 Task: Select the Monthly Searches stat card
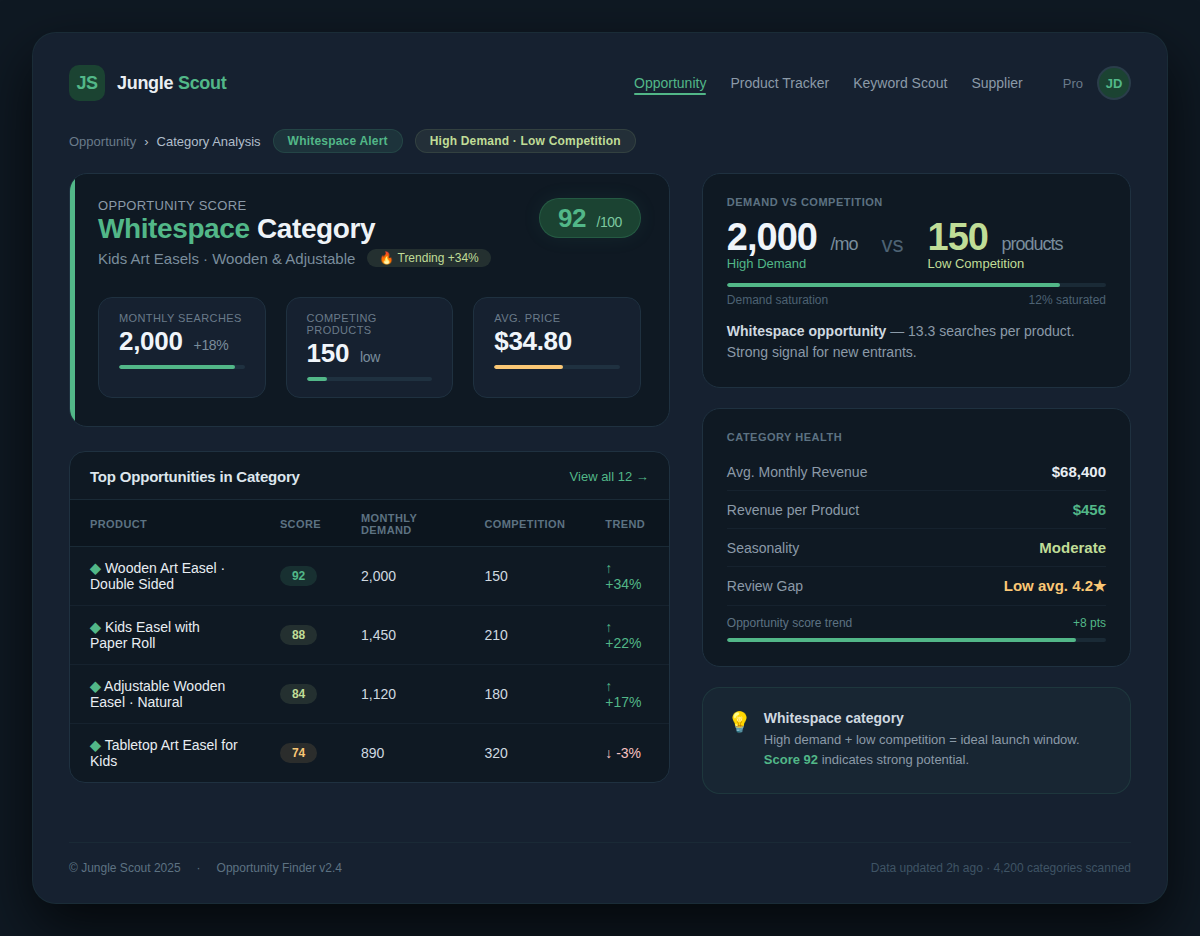[182, 347]
